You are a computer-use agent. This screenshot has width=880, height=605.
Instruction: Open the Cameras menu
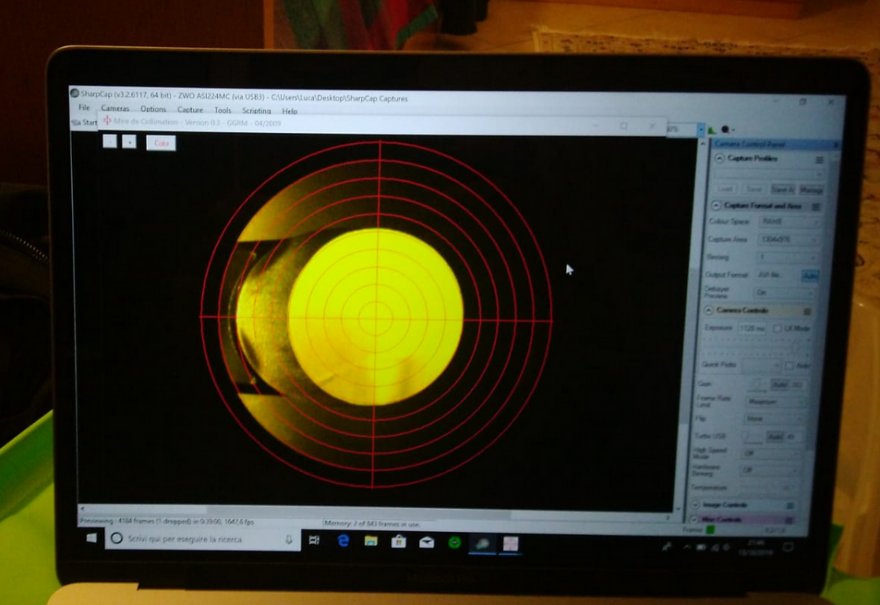(115, 108)
